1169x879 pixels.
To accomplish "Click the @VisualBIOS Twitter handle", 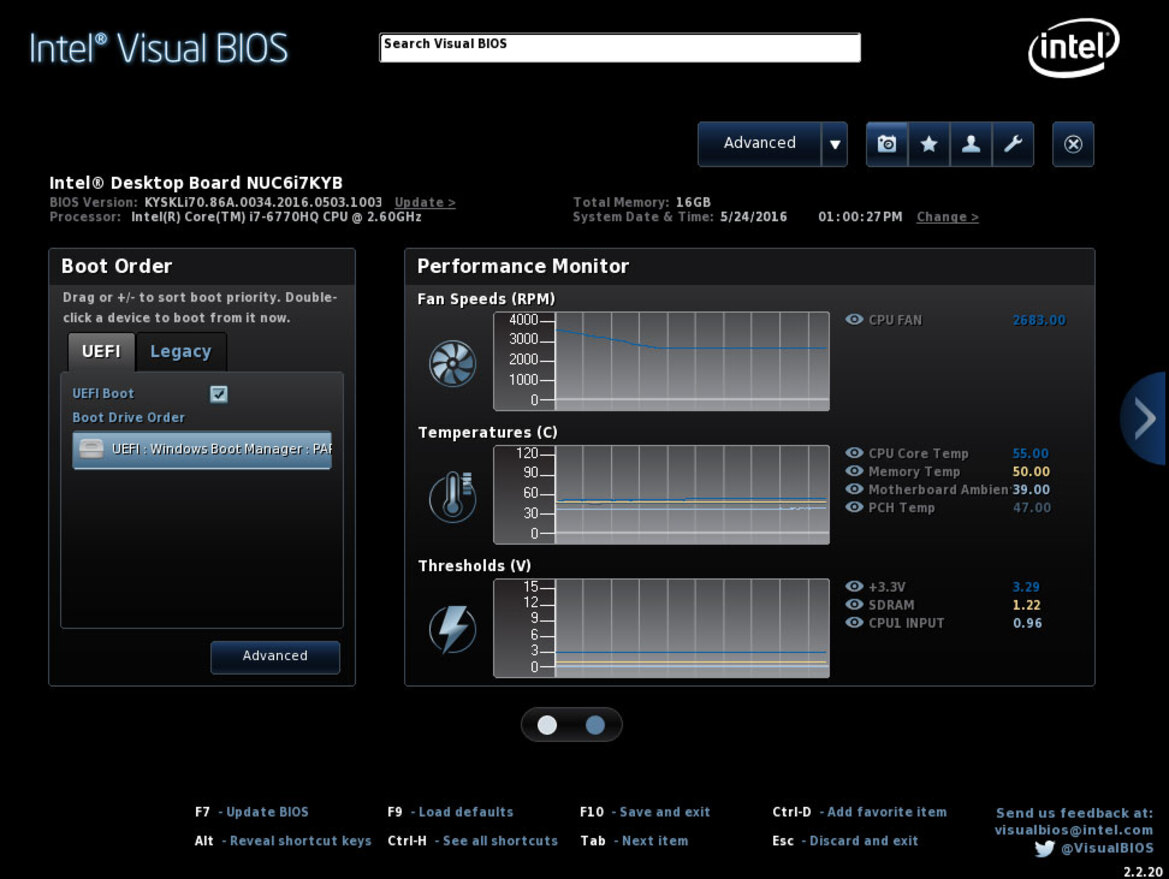I will coord(1107,848).
